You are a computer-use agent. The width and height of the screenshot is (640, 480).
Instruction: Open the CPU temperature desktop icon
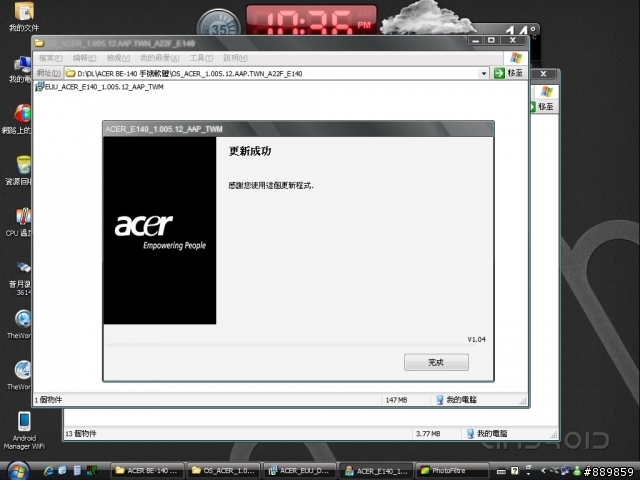20,222
